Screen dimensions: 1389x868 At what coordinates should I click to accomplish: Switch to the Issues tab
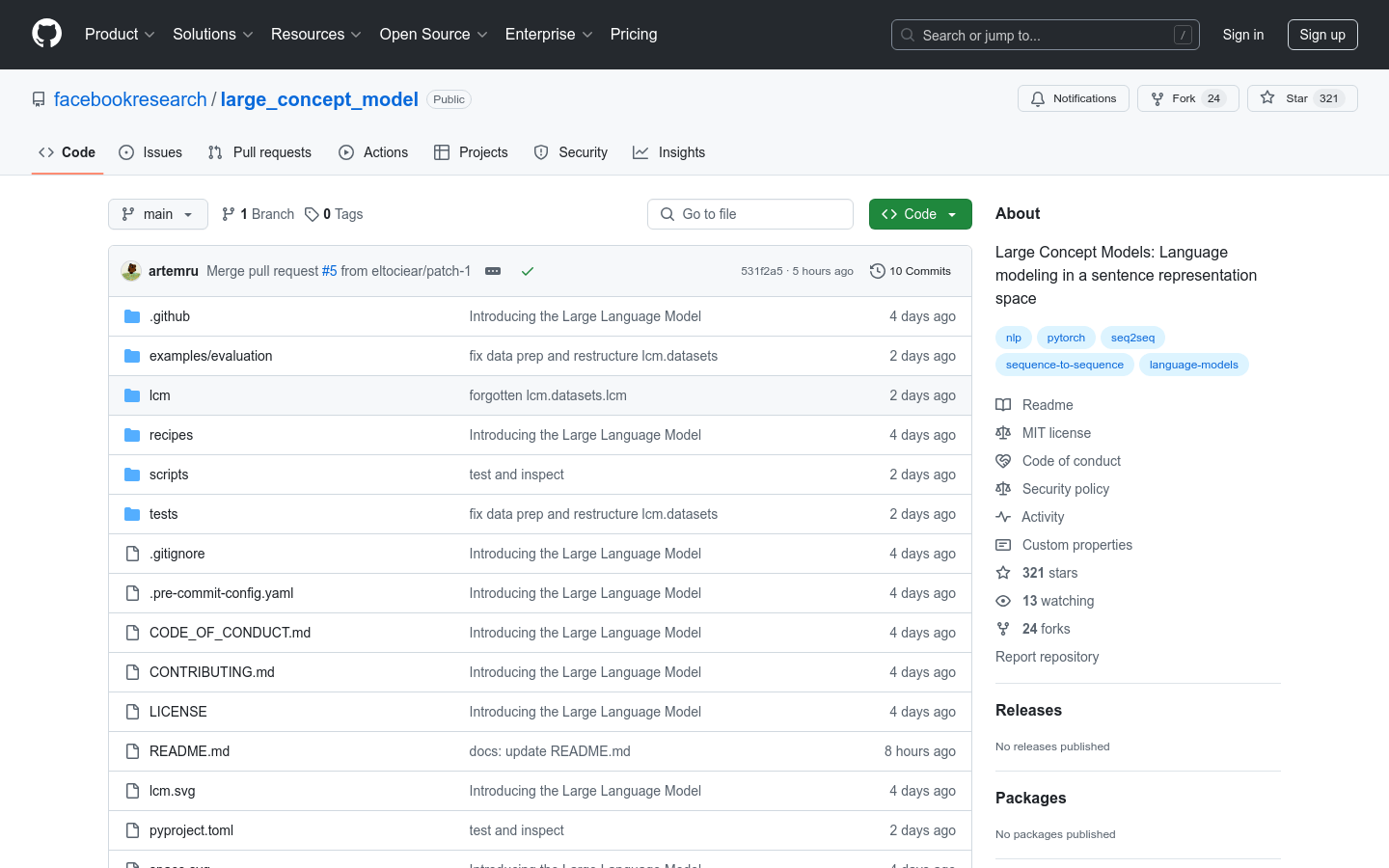coord(150,152)
